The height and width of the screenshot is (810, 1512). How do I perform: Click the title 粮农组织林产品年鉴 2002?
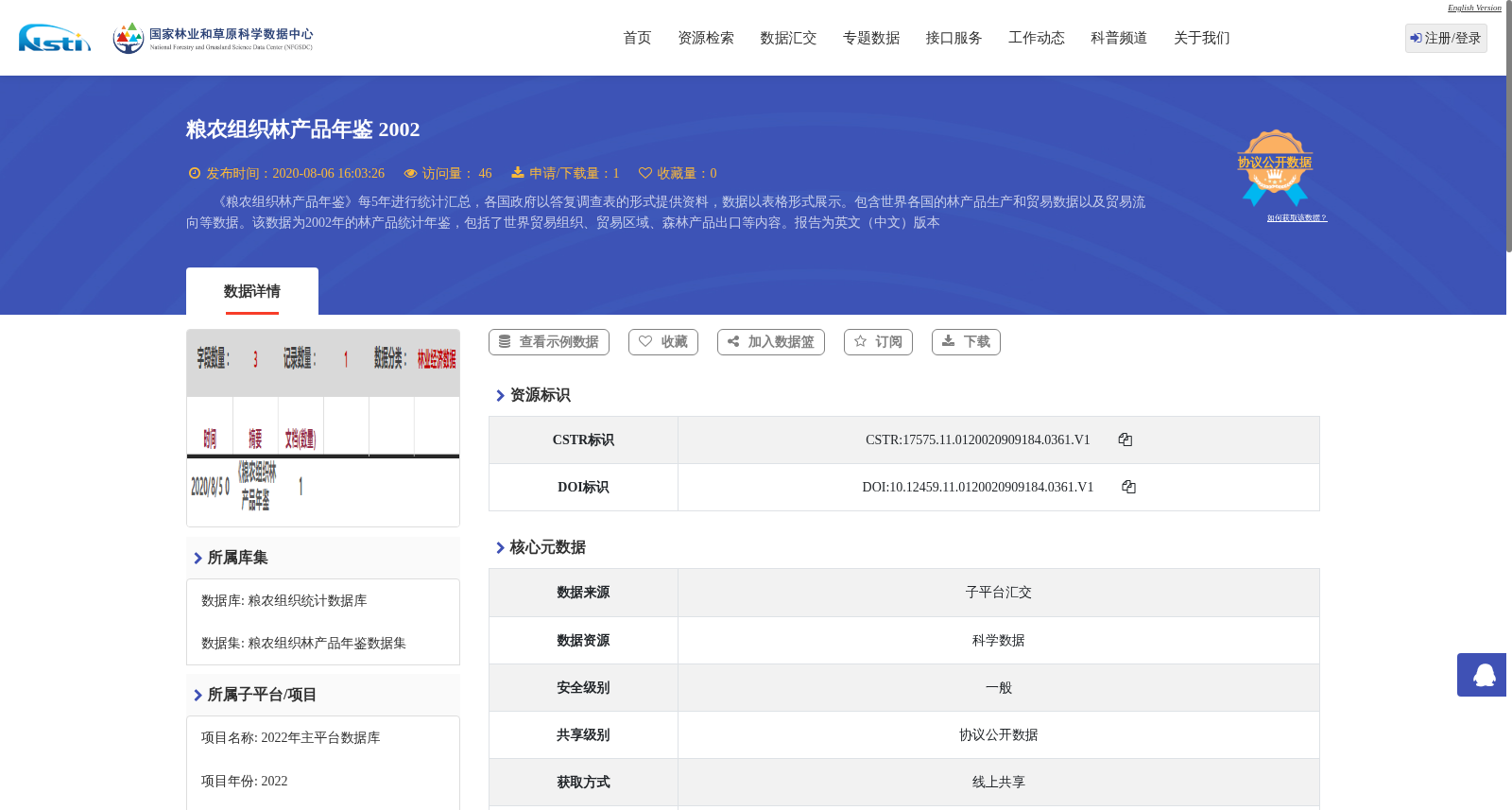302,129
